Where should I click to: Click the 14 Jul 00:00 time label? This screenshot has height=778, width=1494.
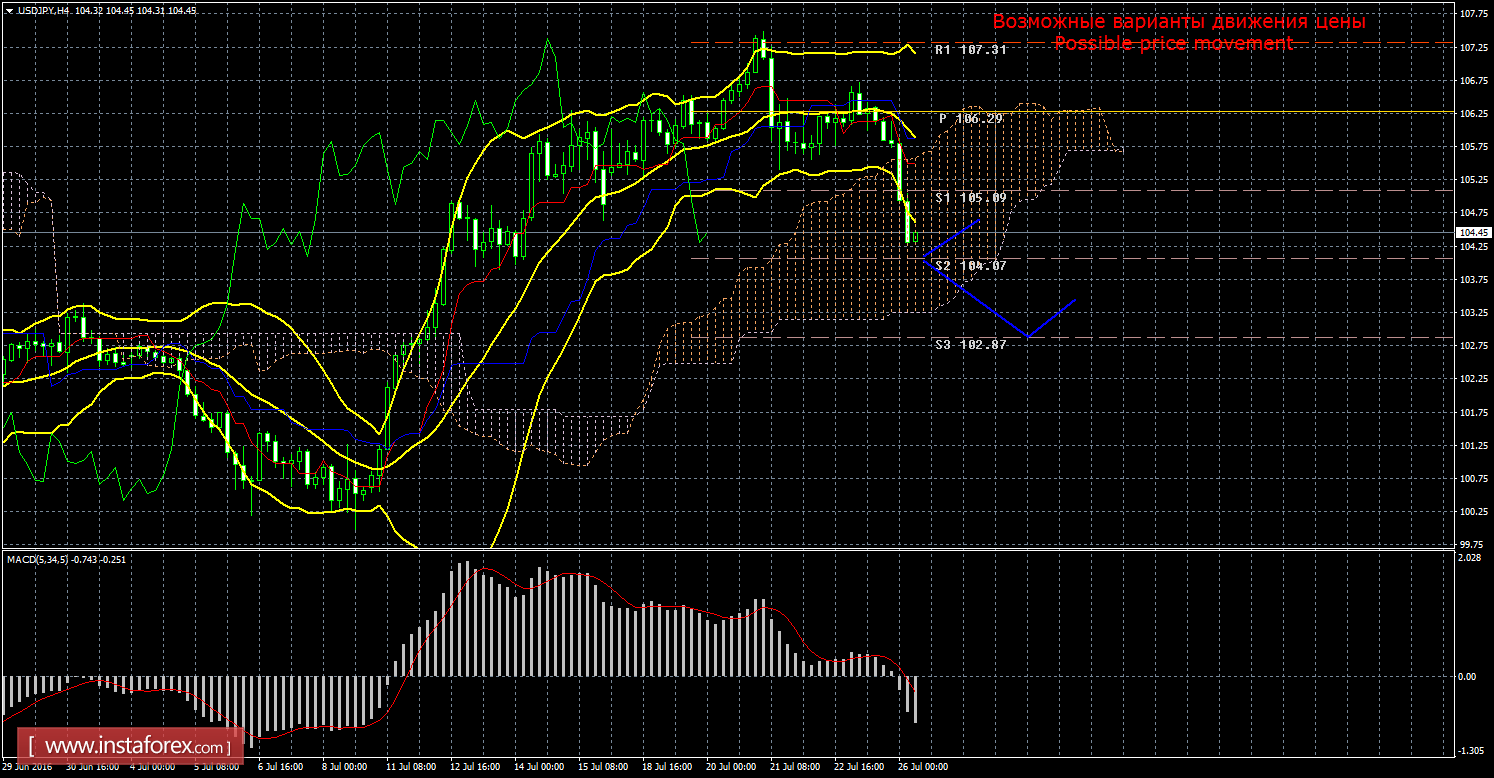[537, 768]
